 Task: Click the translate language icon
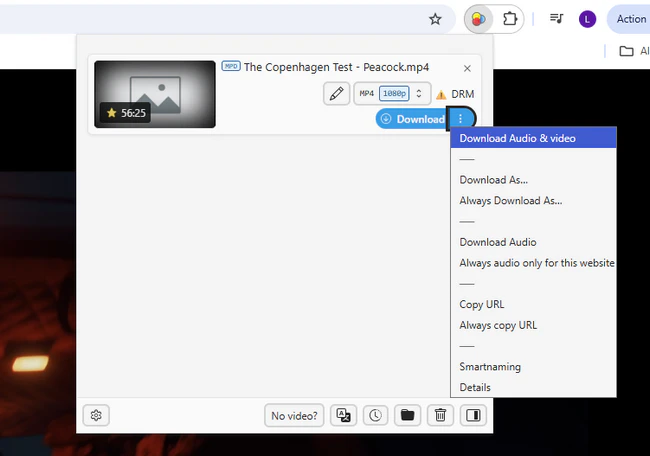click(343, 415)
